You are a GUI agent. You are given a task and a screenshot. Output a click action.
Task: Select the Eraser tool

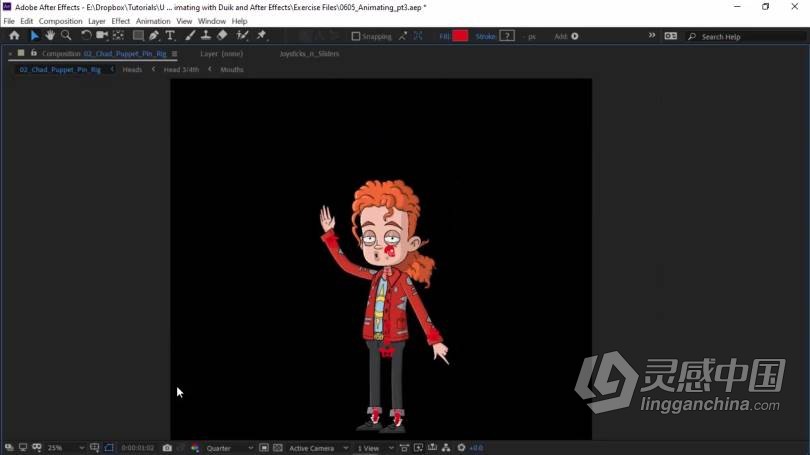(222, 36)
